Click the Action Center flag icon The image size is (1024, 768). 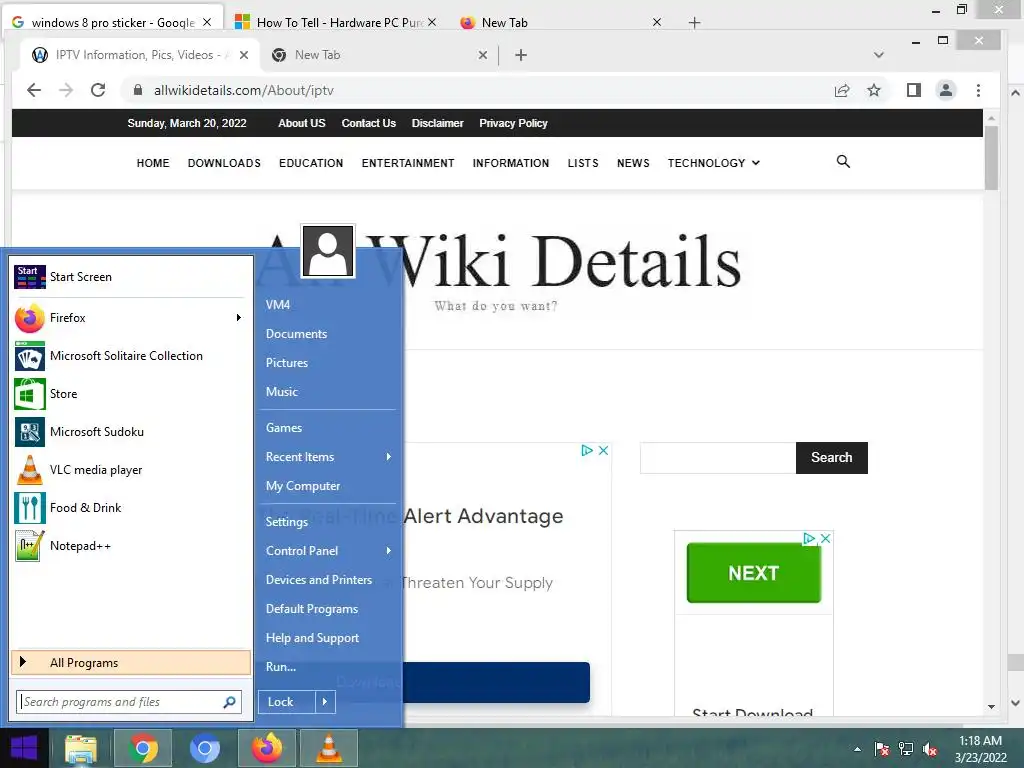pyautogui.click(x=882, y=749)
